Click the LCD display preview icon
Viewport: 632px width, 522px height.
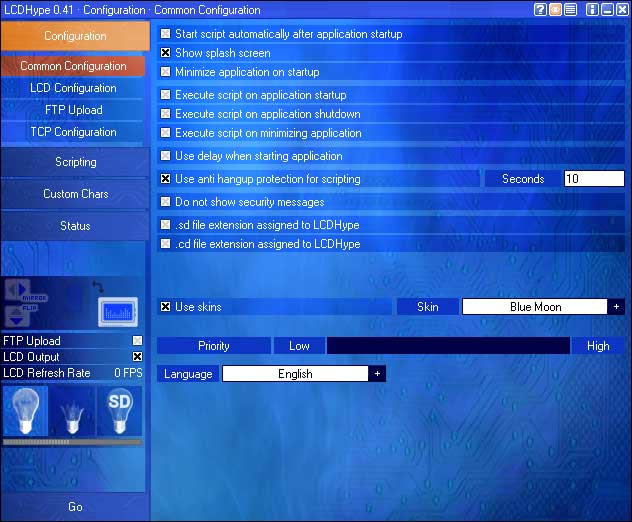click(116, 312)
